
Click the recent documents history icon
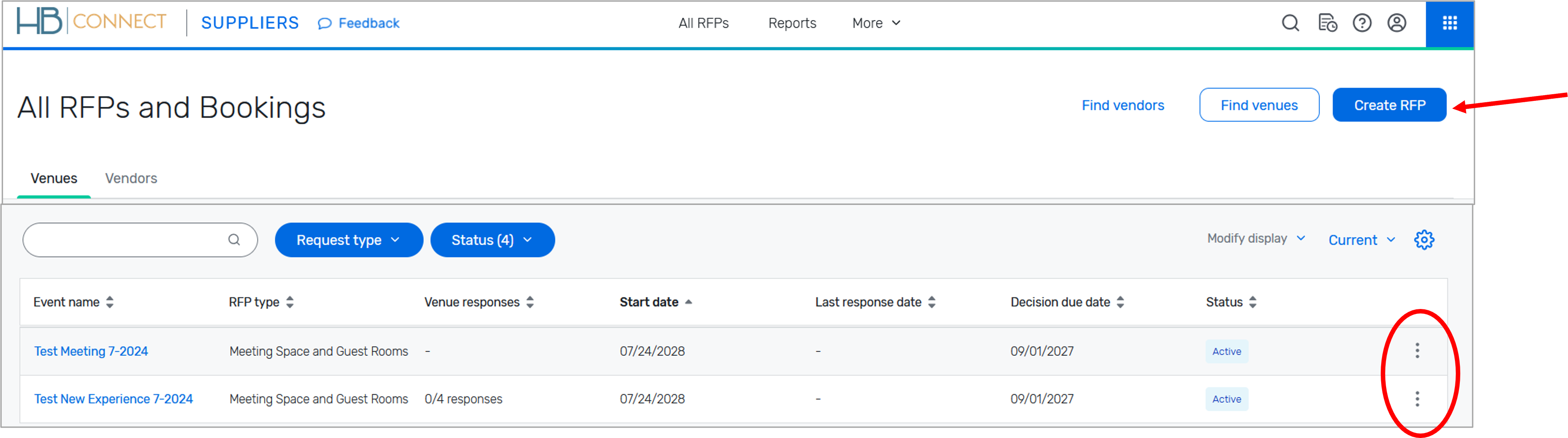click(1327, 23)
